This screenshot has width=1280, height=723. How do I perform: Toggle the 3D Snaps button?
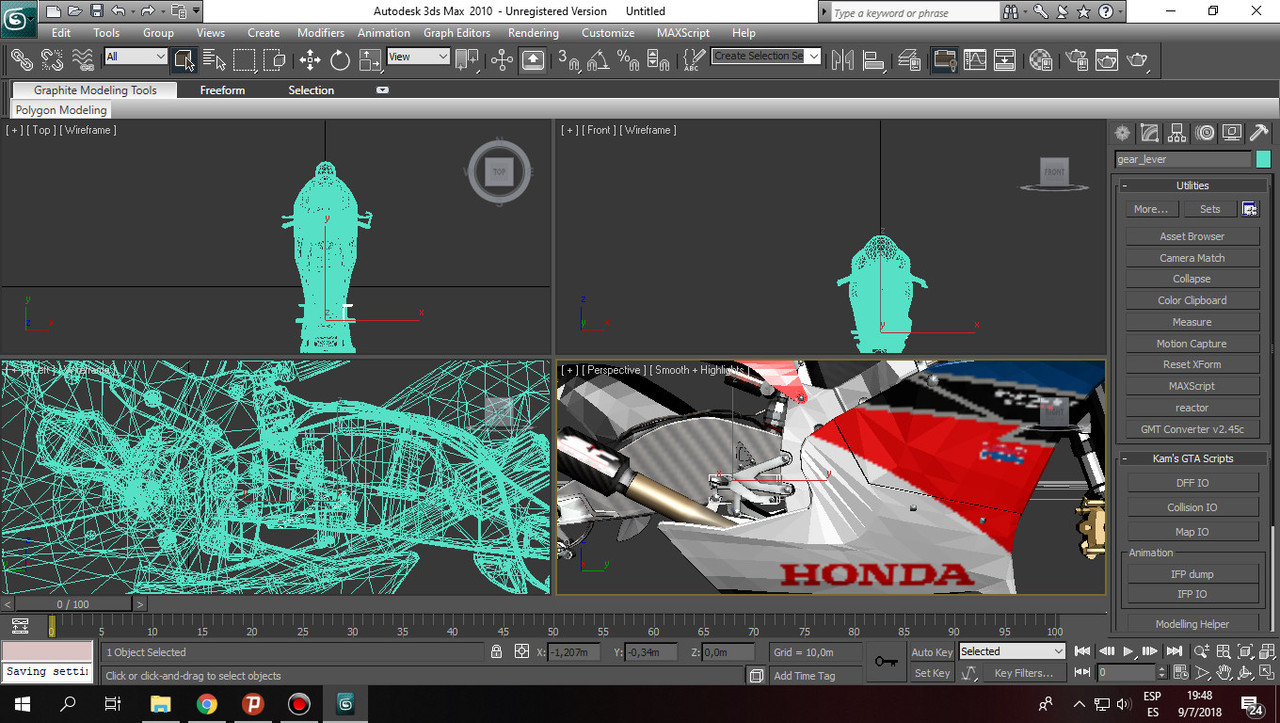click(x=568, y=60)
